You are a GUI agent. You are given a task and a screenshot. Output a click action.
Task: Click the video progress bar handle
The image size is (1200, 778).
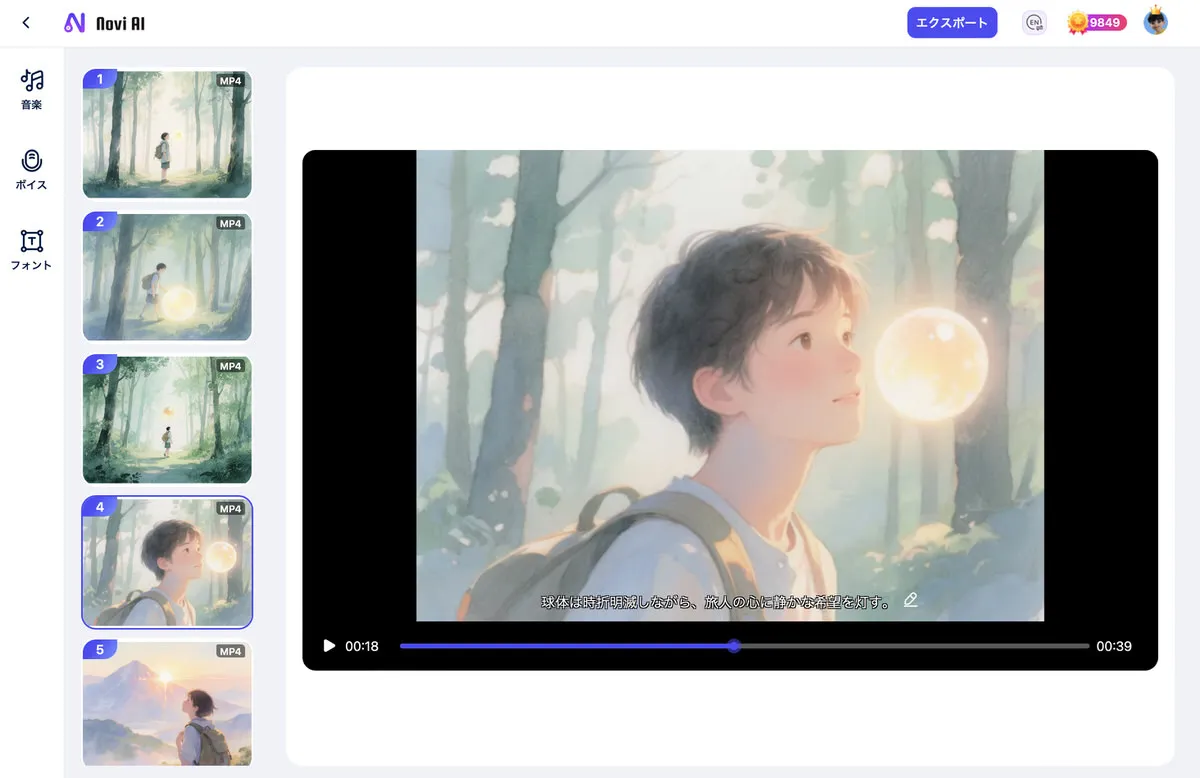tap(734, 646)
